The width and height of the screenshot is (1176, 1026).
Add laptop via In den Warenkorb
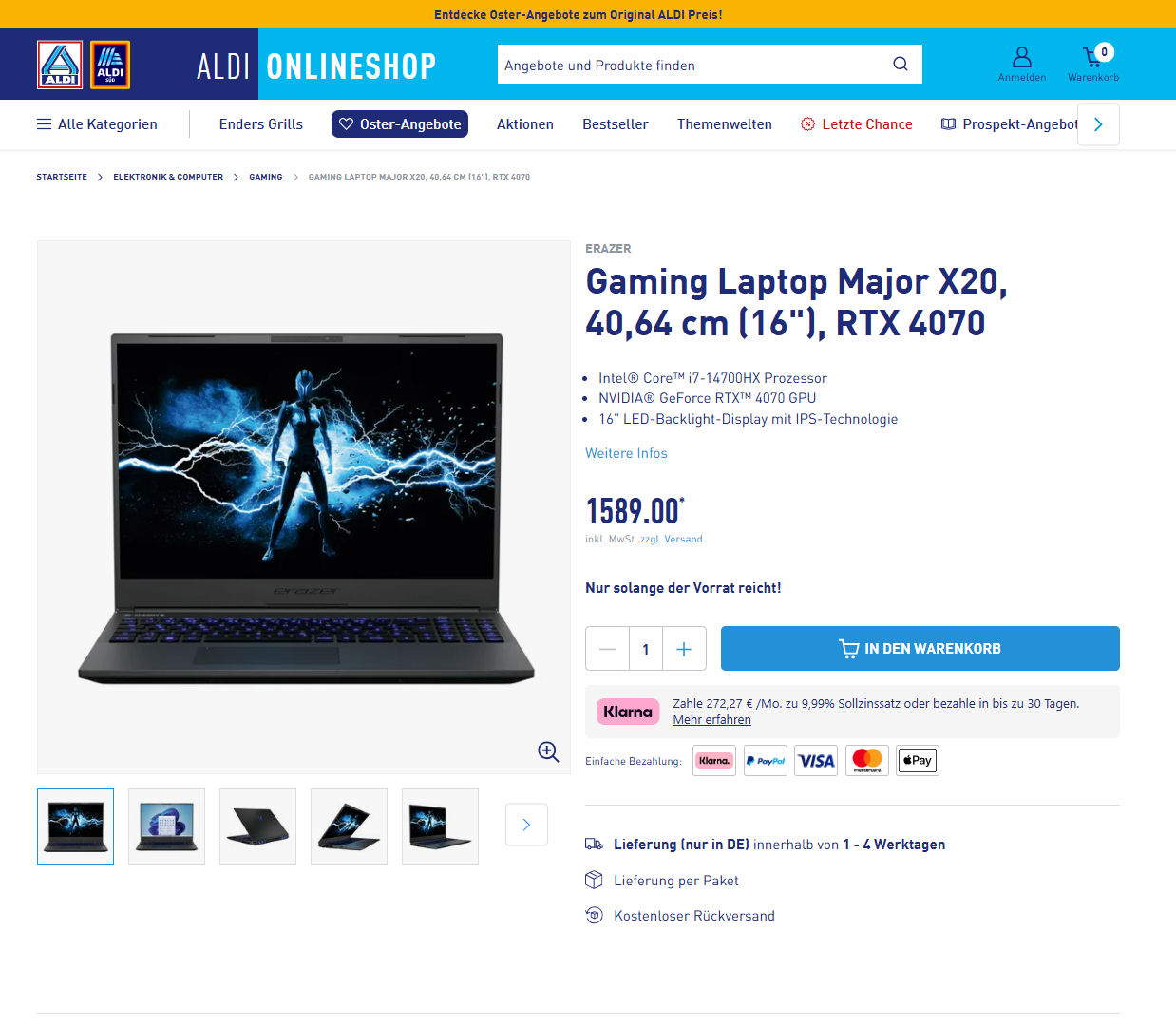pyautogui.click(x=920, y=649)
